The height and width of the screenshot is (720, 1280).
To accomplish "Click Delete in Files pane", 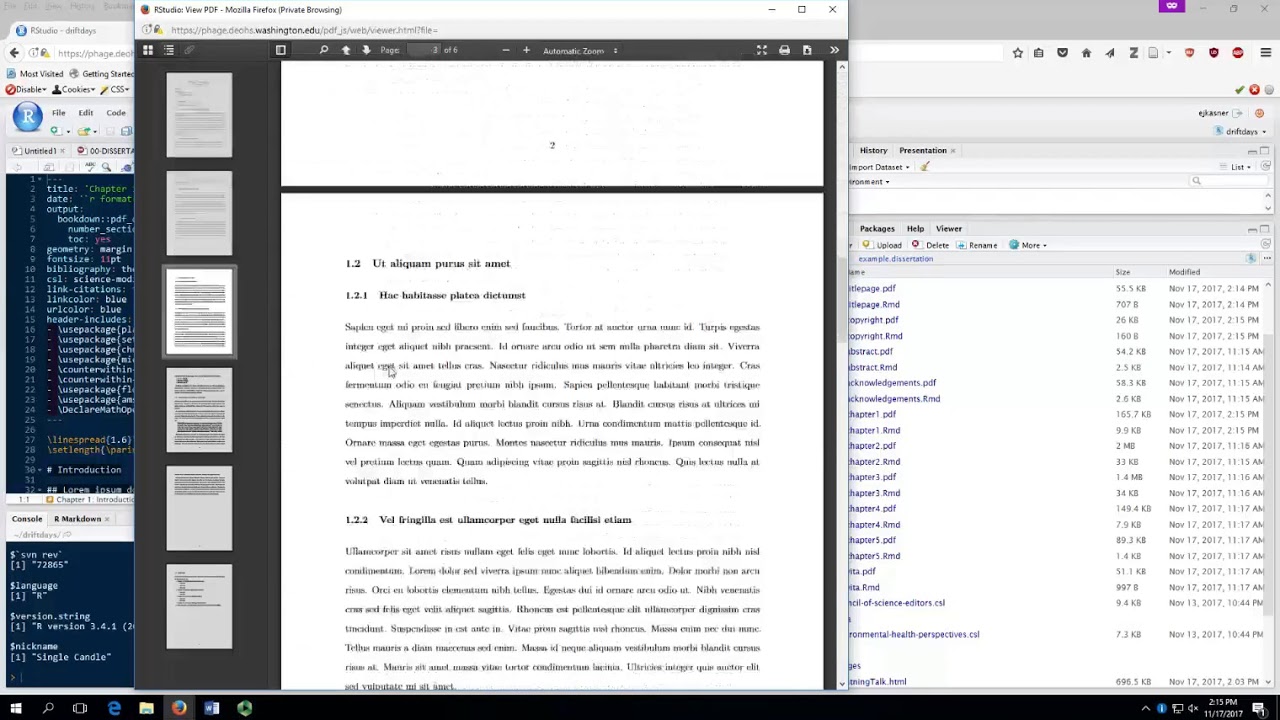I will (x=930, y=245).
